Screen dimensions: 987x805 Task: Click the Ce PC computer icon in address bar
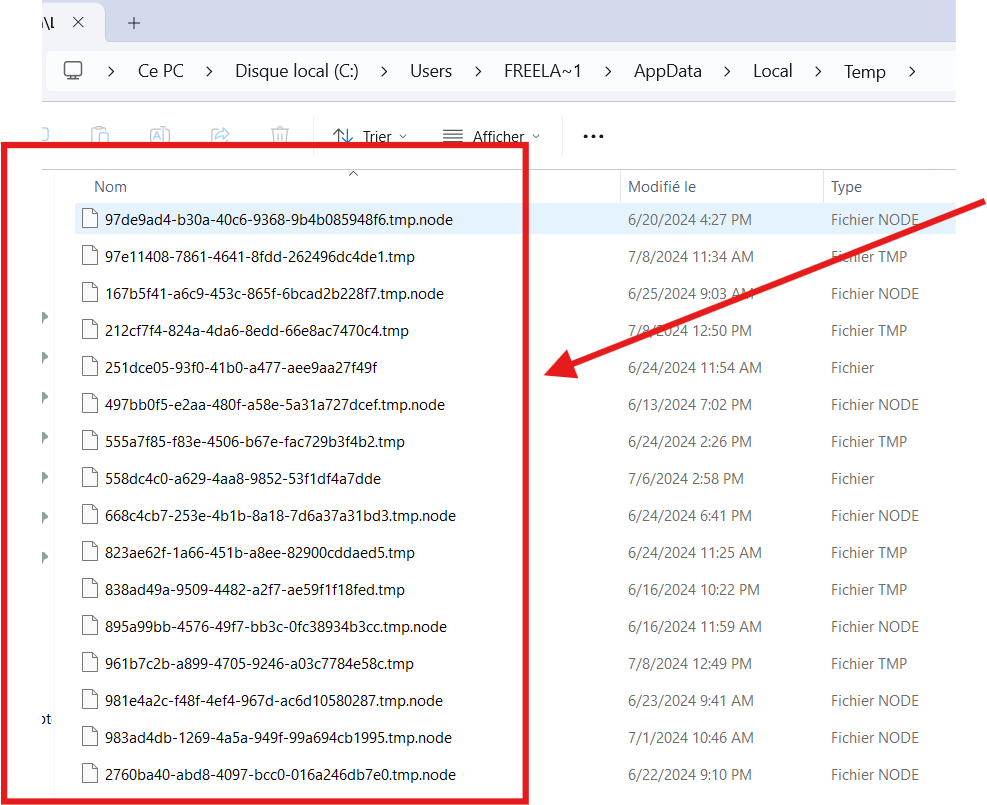(73, 70)
